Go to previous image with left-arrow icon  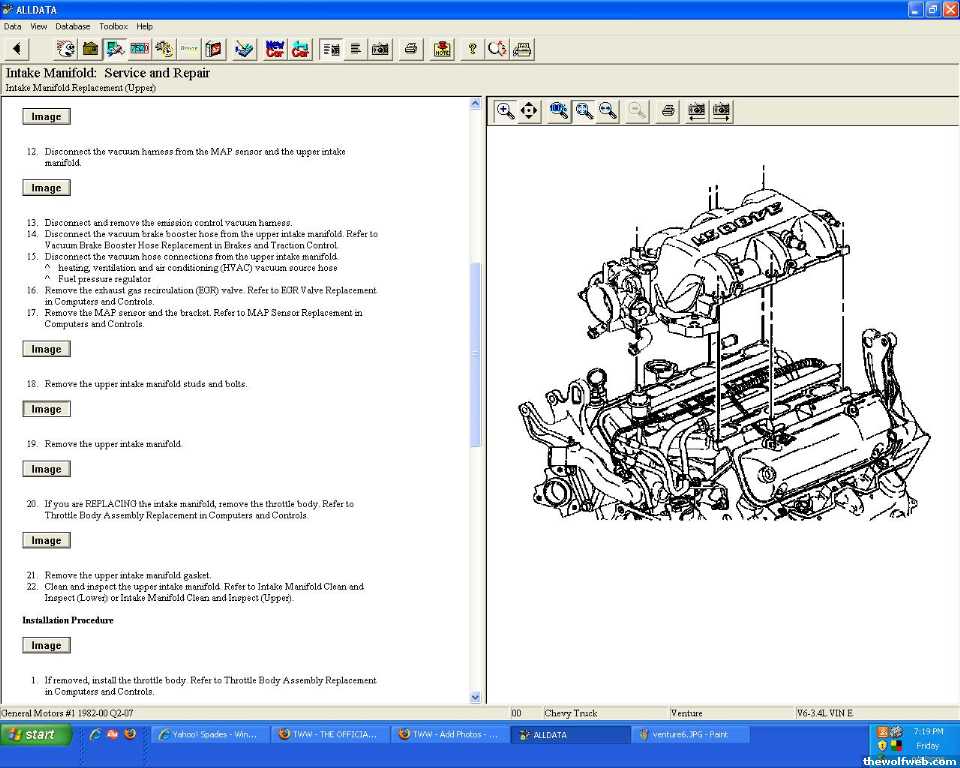(x=696, y=111)
